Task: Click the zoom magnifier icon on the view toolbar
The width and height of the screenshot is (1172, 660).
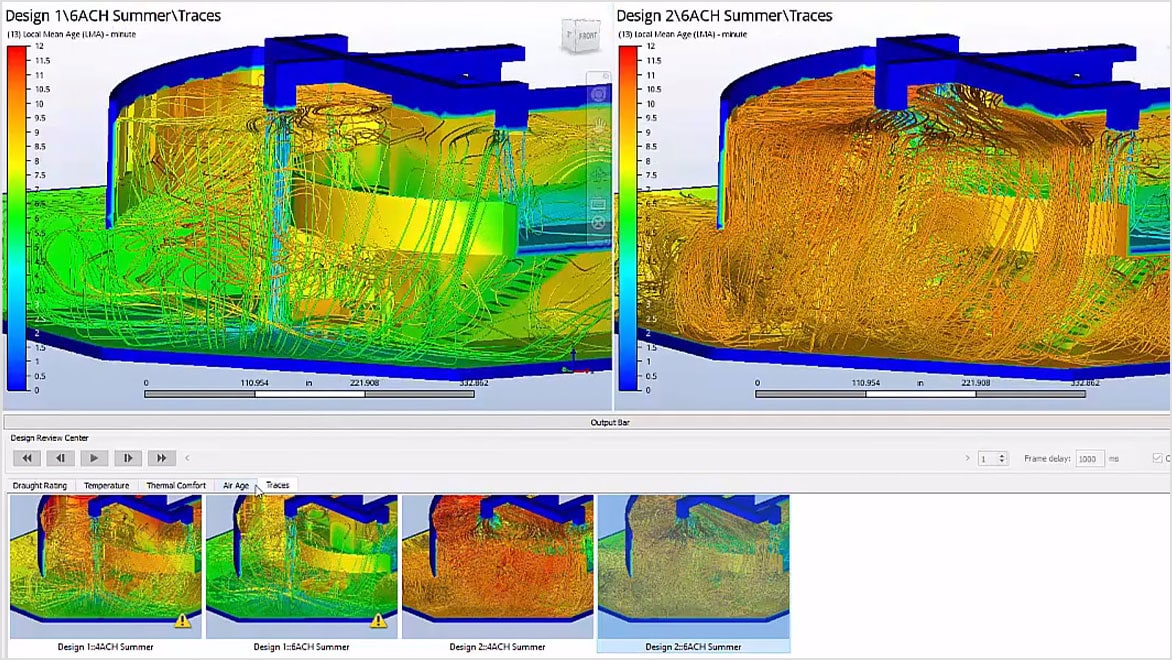Action: (605, 75)
